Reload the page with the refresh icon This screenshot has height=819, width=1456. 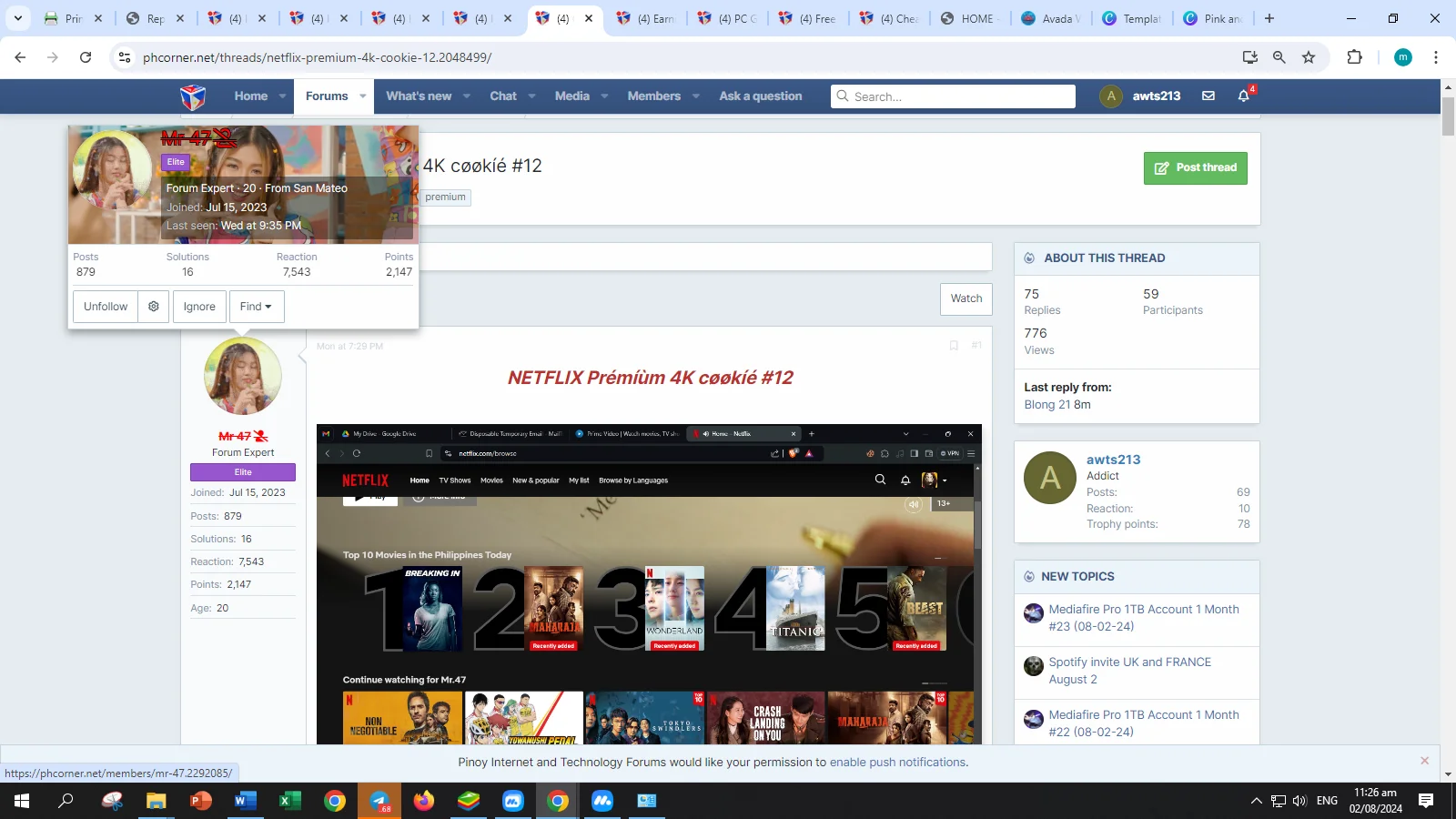86,57
